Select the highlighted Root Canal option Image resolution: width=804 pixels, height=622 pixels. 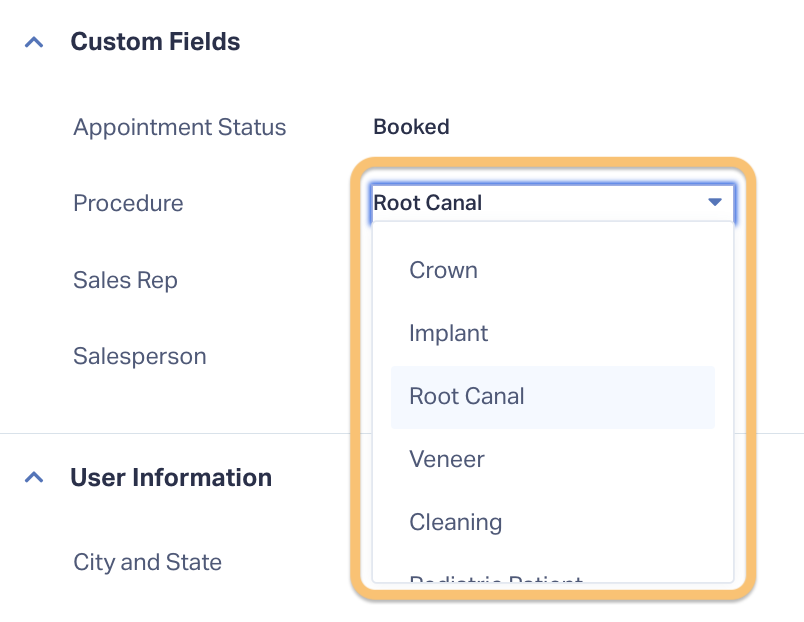[x=553, y=397]
